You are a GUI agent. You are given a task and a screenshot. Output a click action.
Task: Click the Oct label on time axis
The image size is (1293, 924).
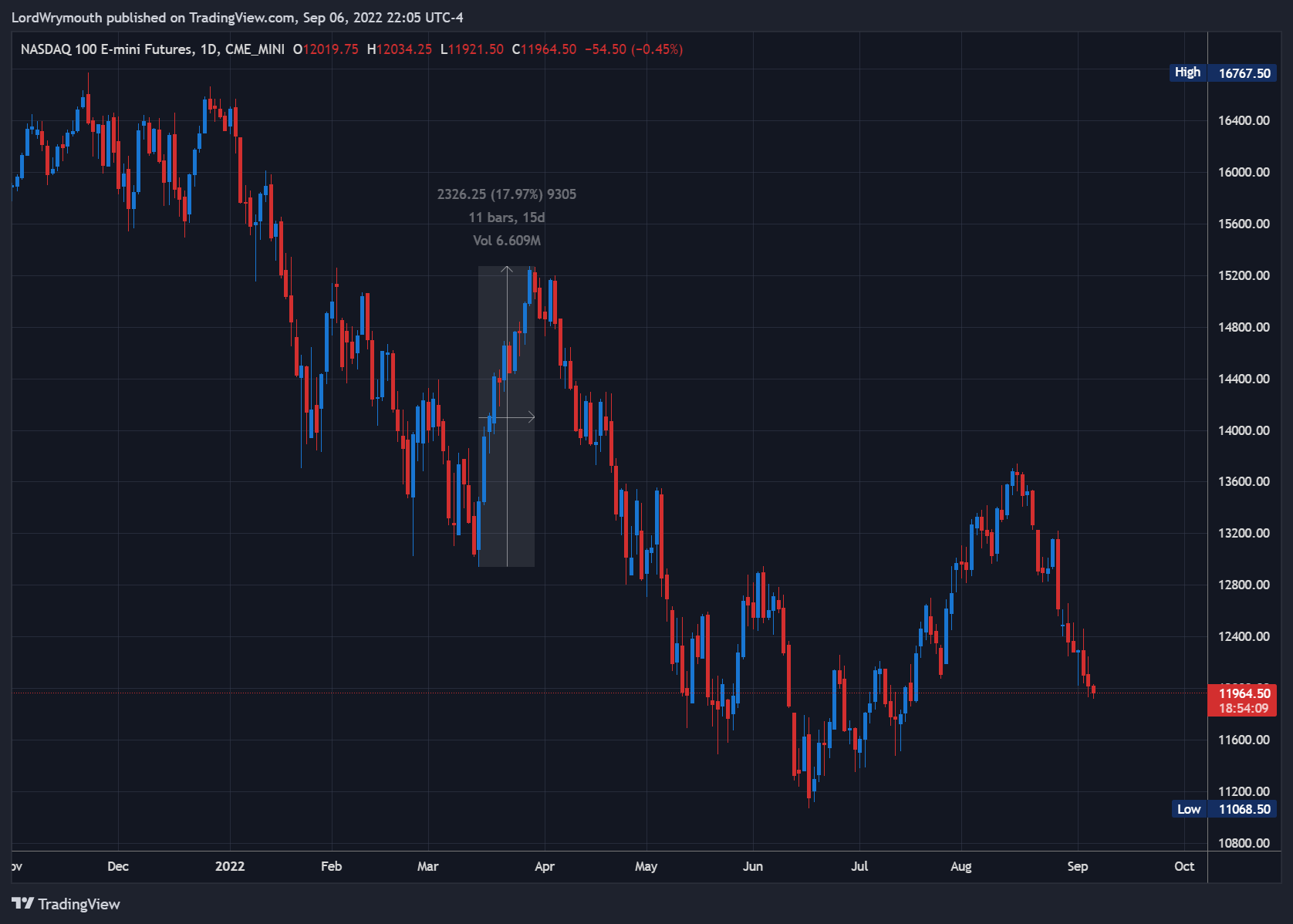[x=1184, y=866]
